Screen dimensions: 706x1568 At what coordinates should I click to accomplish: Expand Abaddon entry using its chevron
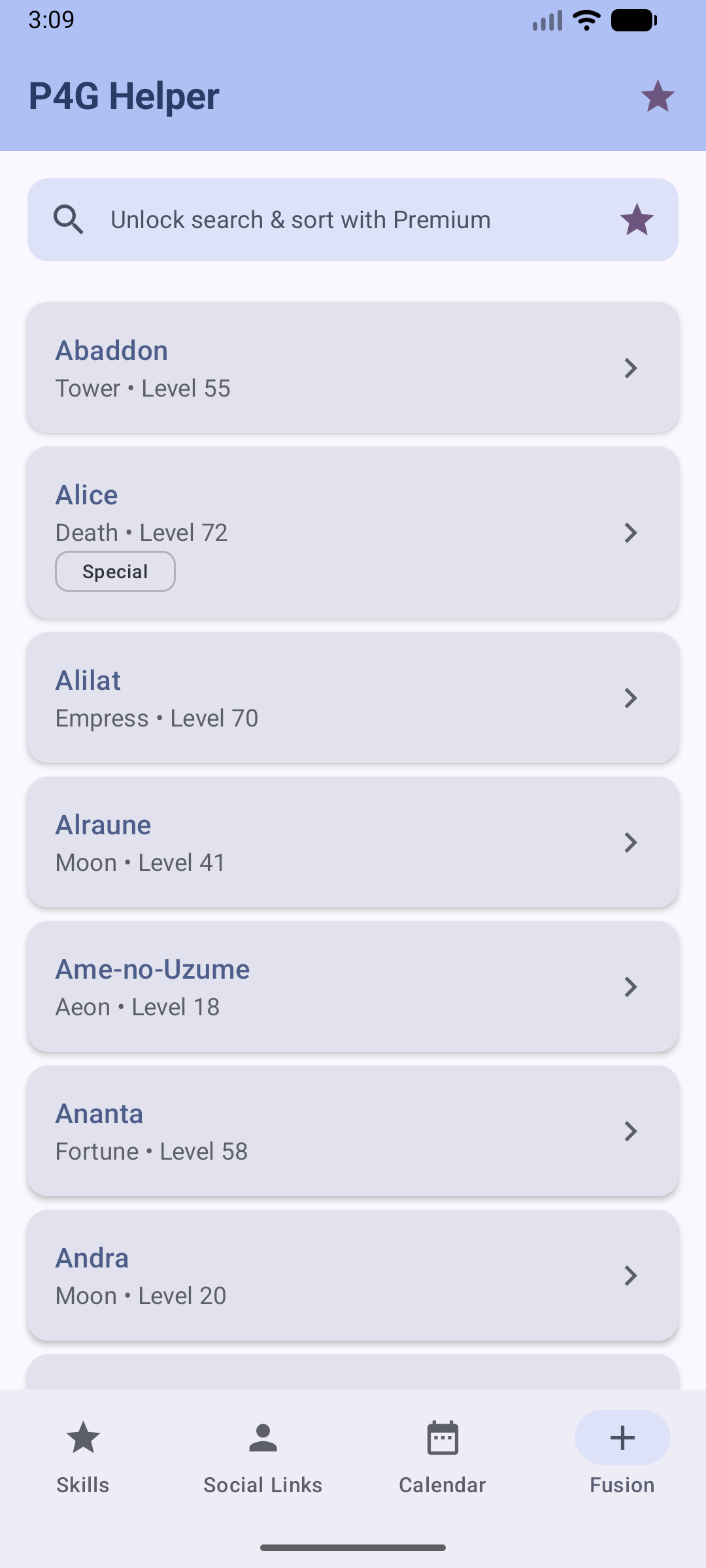pos(630,368)
